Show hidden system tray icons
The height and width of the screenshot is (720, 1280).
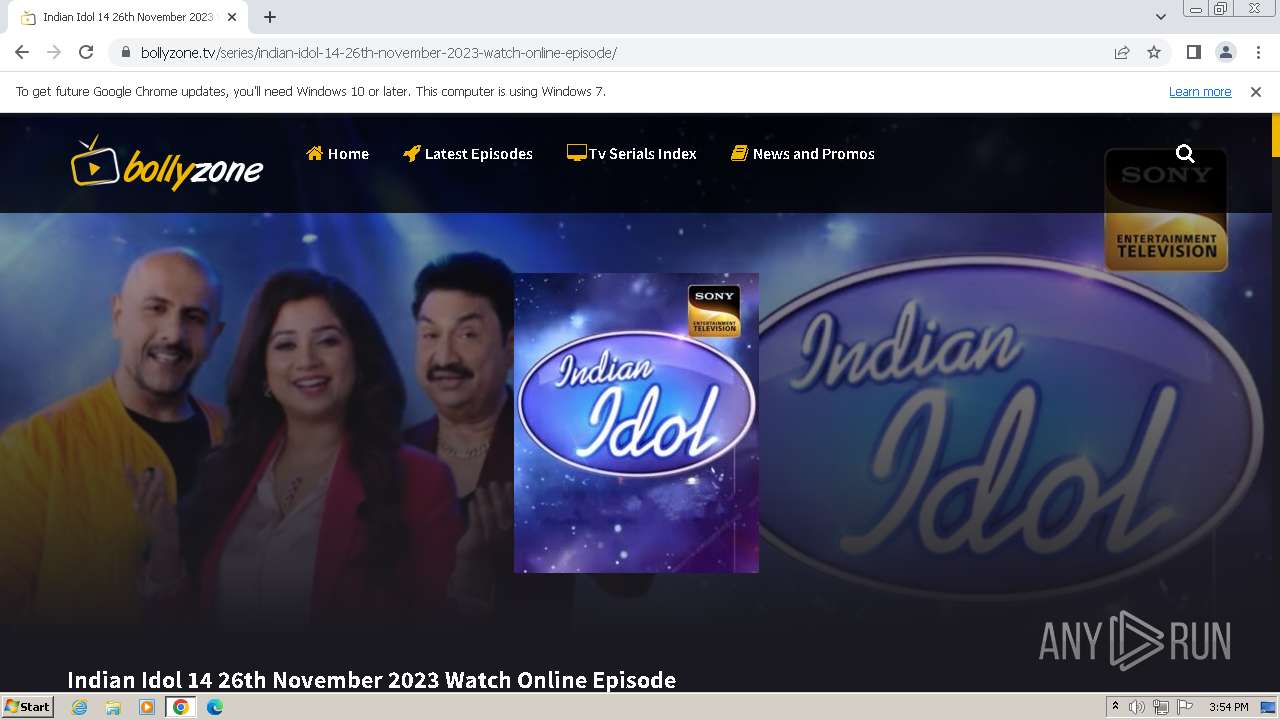[x=1115, y=707]
